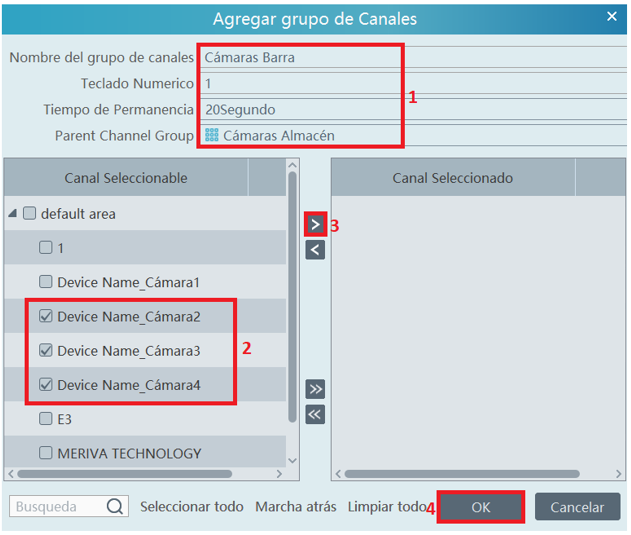Close the Agregar grupo de Canales dialog

612,17
